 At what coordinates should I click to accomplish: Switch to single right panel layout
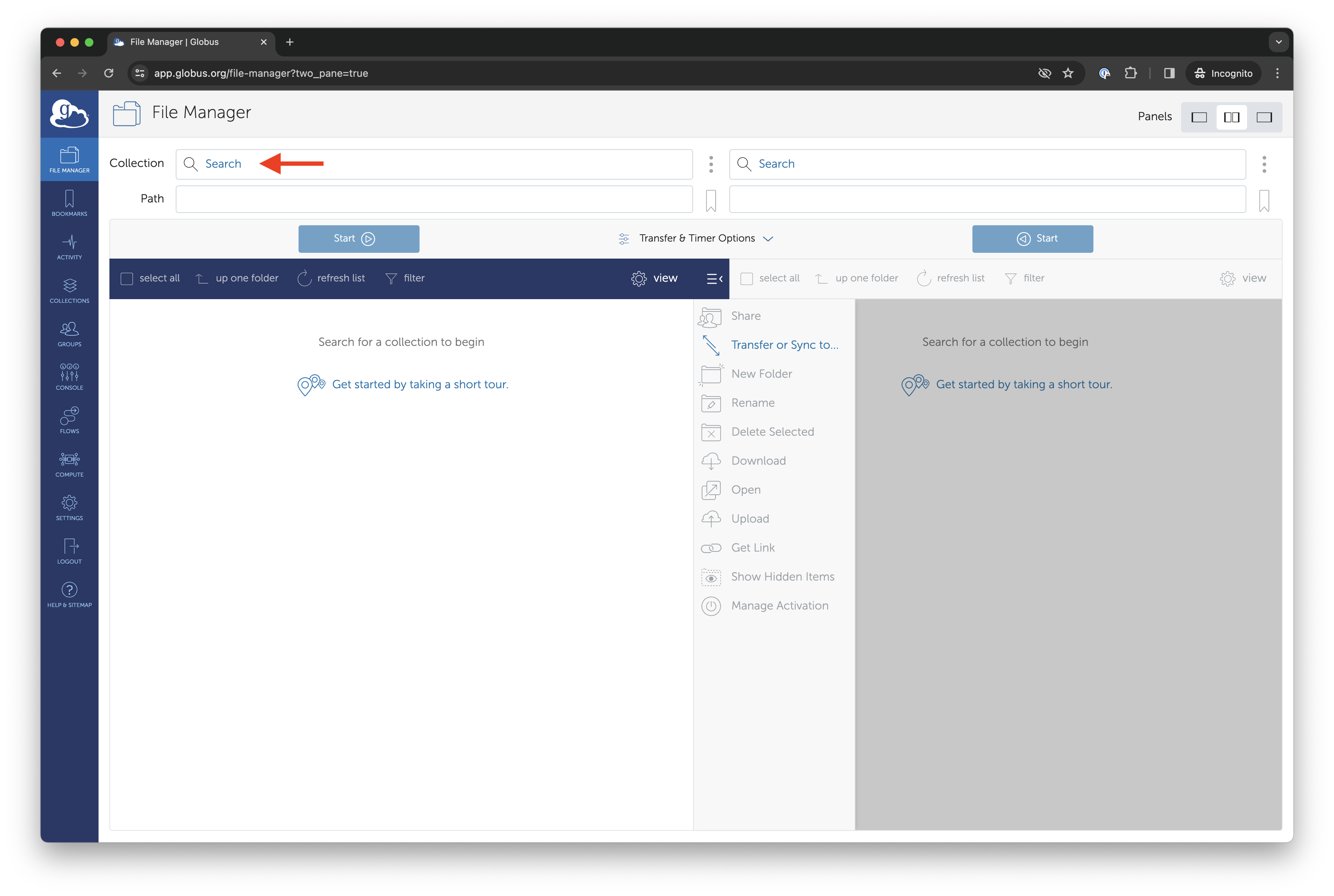(1264, 117)
